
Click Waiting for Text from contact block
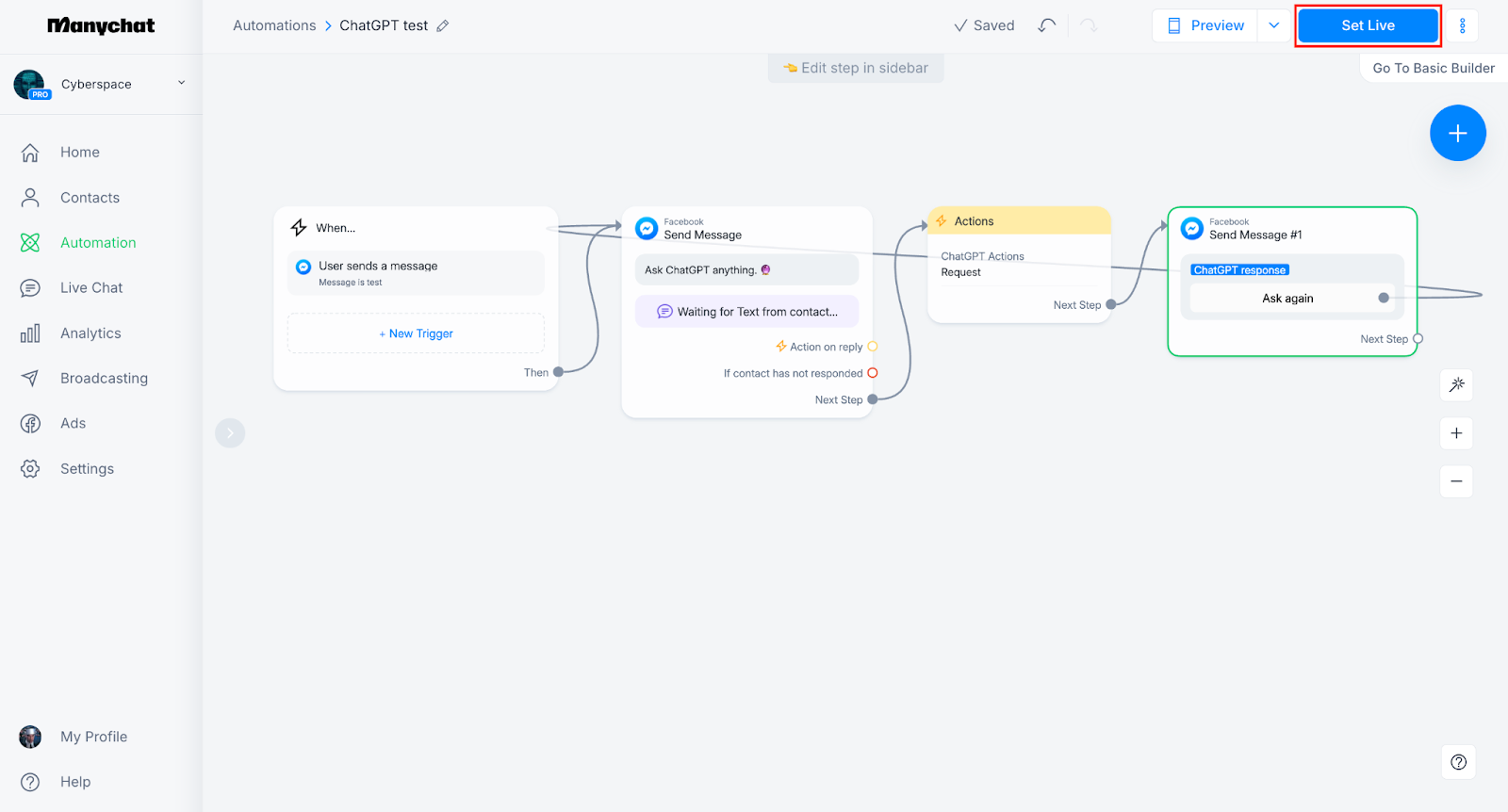point(746,312)
